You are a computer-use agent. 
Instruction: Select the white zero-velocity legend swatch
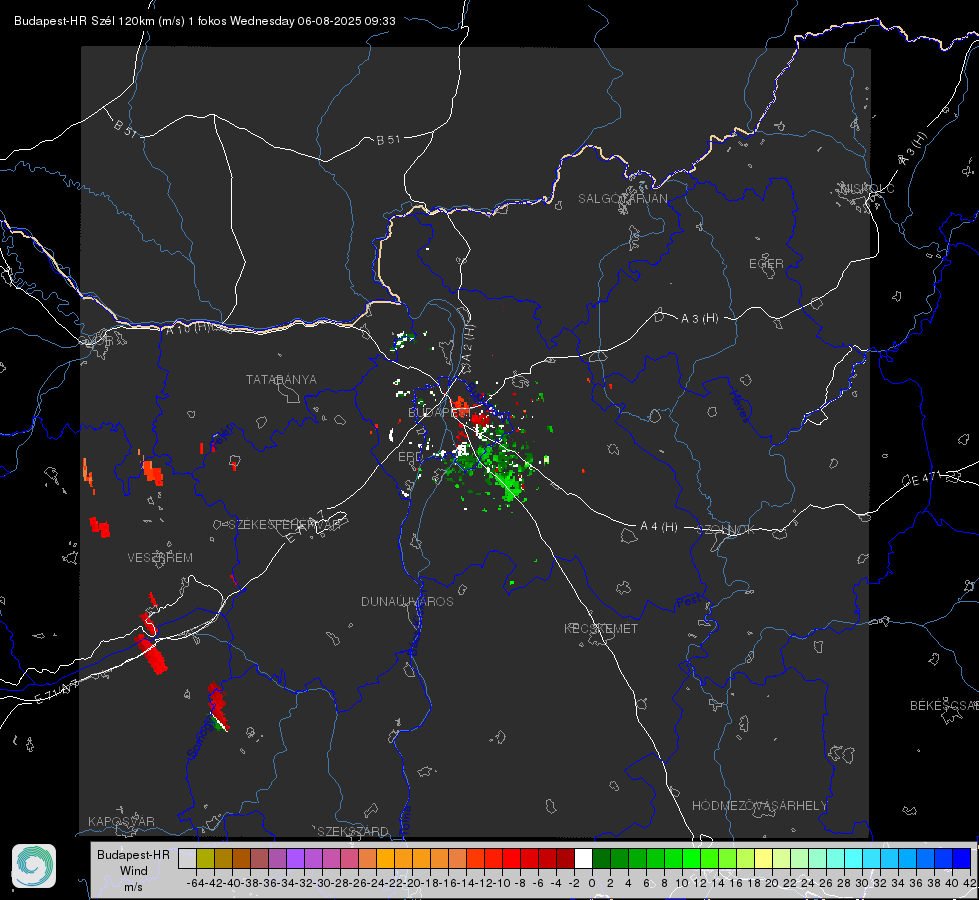583,858
